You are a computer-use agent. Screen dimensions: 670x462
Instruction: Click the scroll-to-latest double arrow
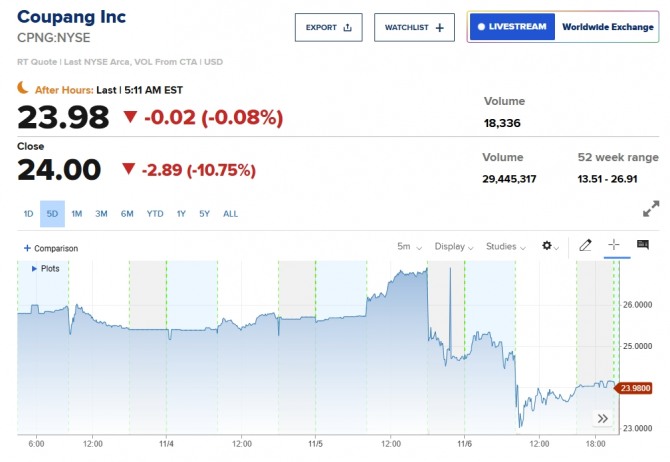click(x=603, y=418)
